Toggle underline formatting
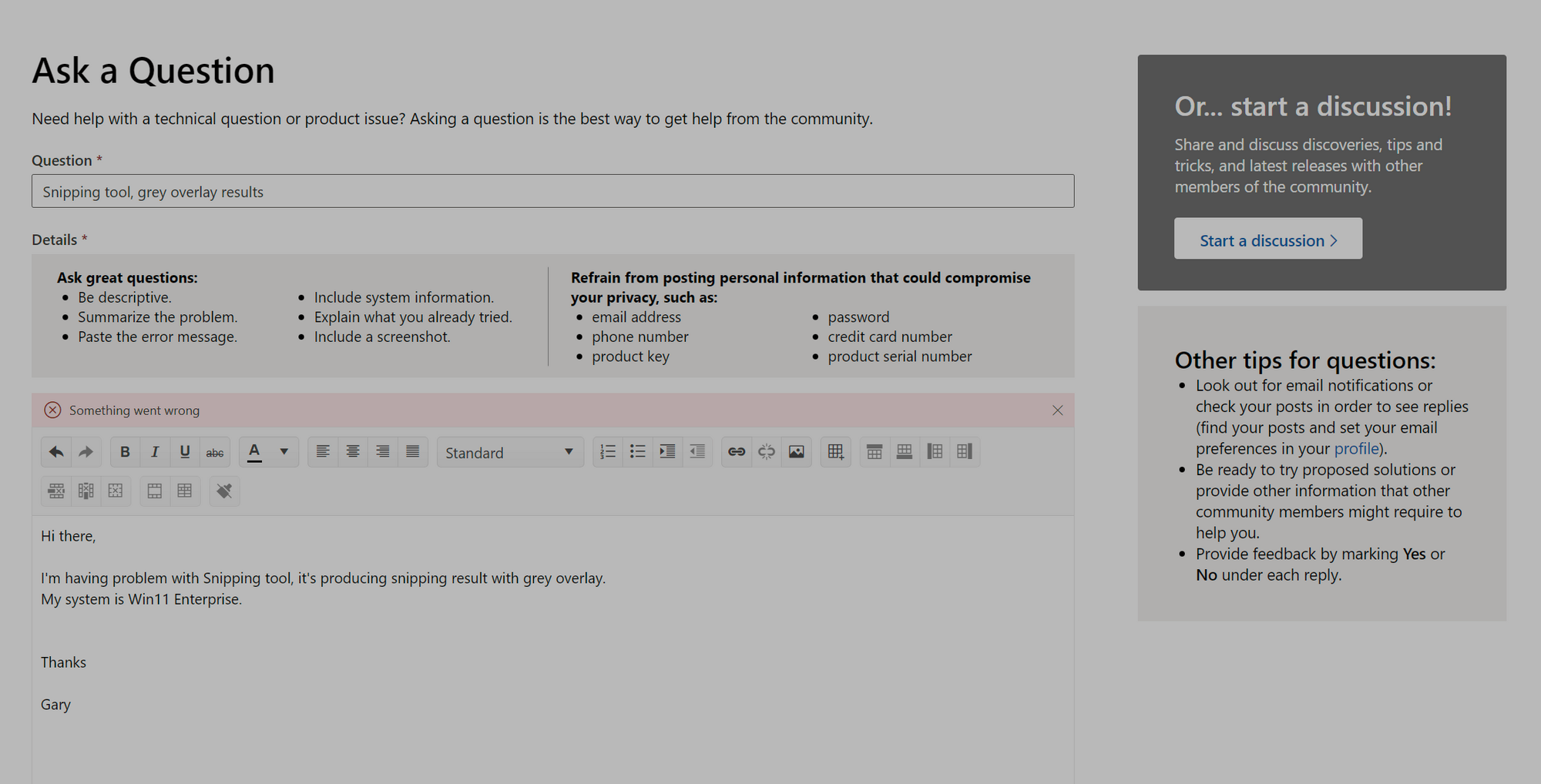The image size is (1541, 784). (x=185, y=452)
